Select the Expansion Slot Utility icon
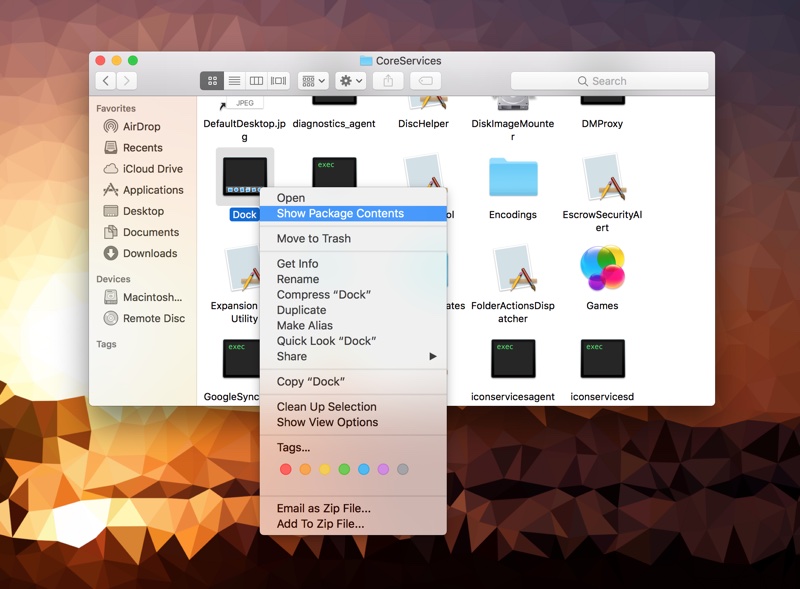The image size is (800, 589). (x=243, y=268)
